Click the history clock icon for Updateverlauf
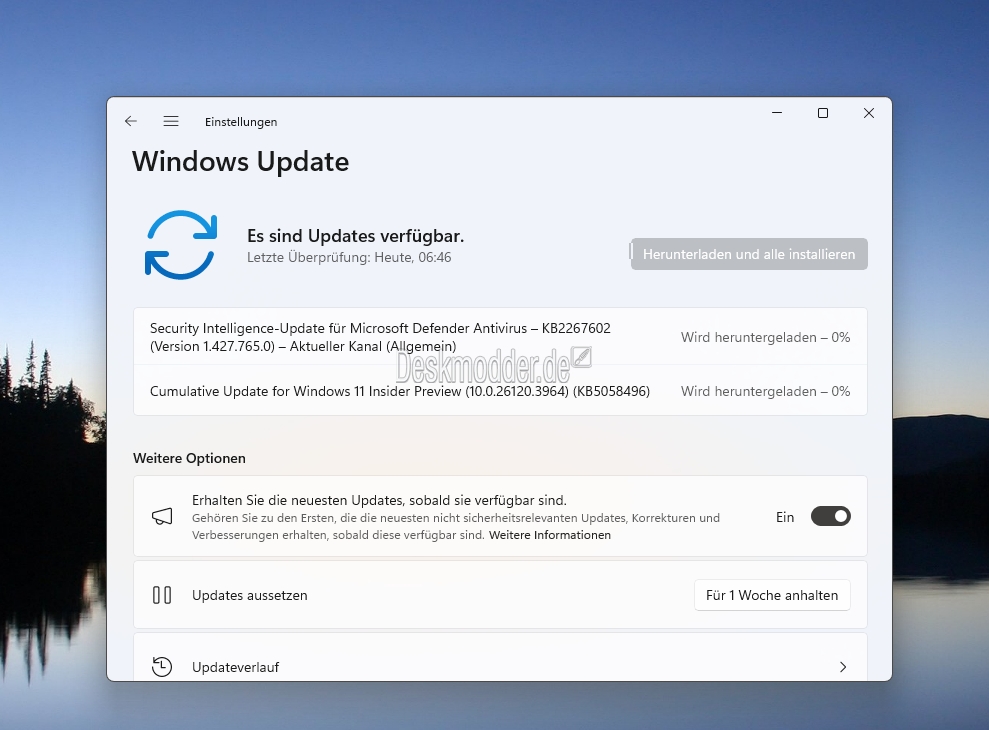989x730 pixels. (x=162, y=667)
